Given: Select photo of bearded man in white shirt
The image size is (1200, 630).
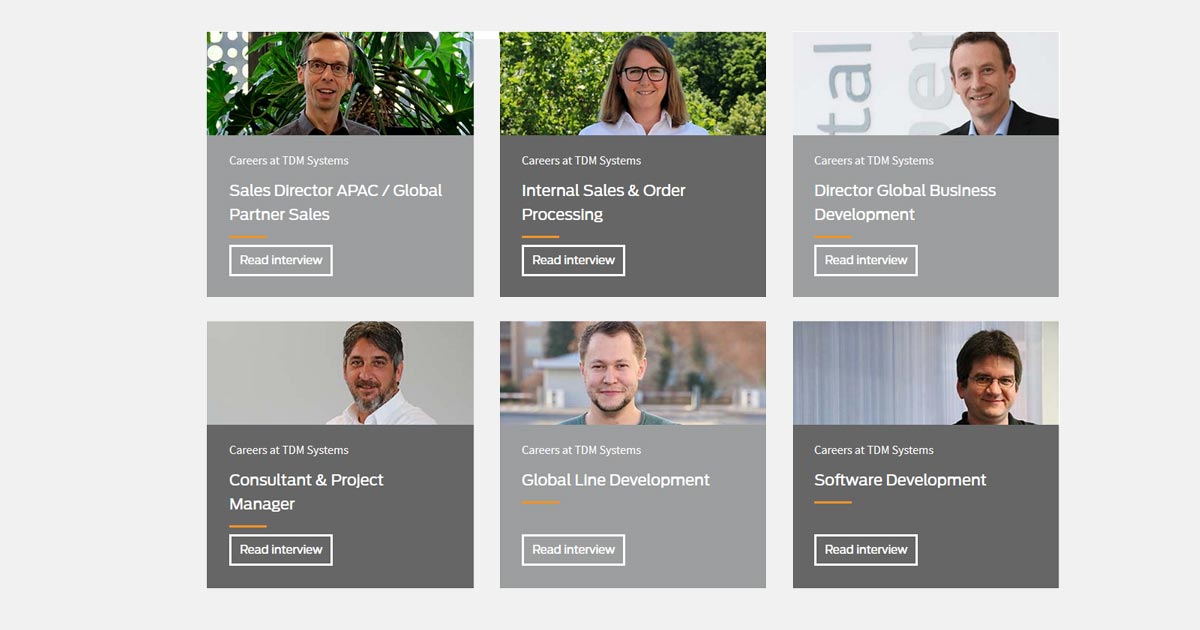Looking at the screenshot, I should (x=340, y=373).
